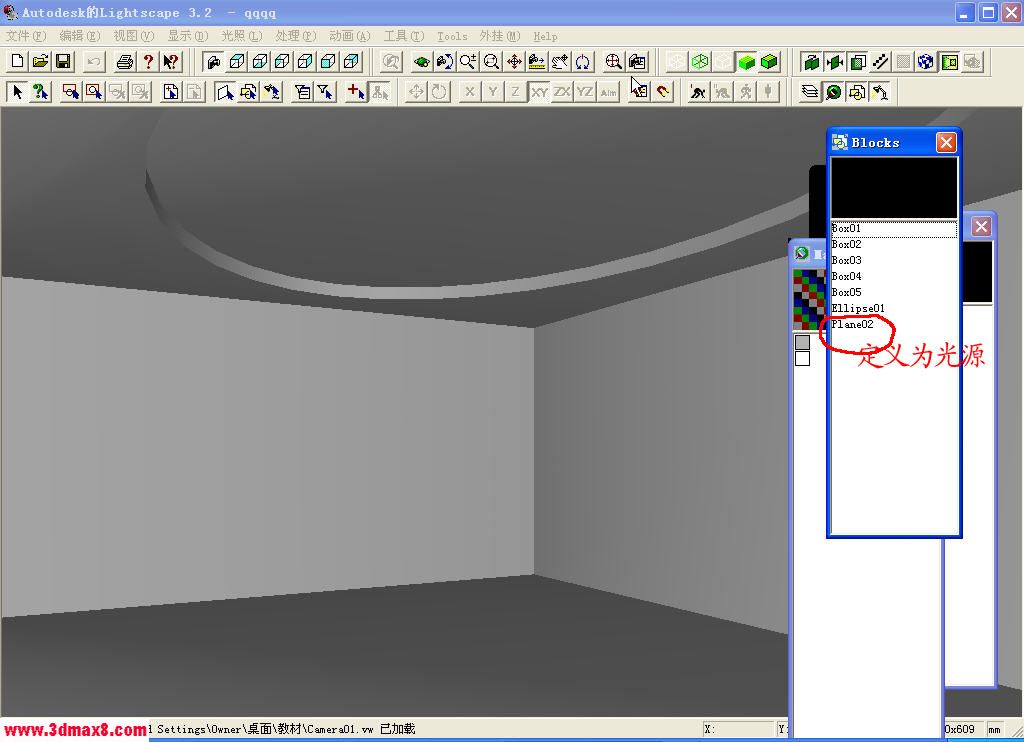Toggle textures globe icon
Image resolution: width=1024 pixels, height=742 pixels.
pyautogui.click(x=926, y=61)
